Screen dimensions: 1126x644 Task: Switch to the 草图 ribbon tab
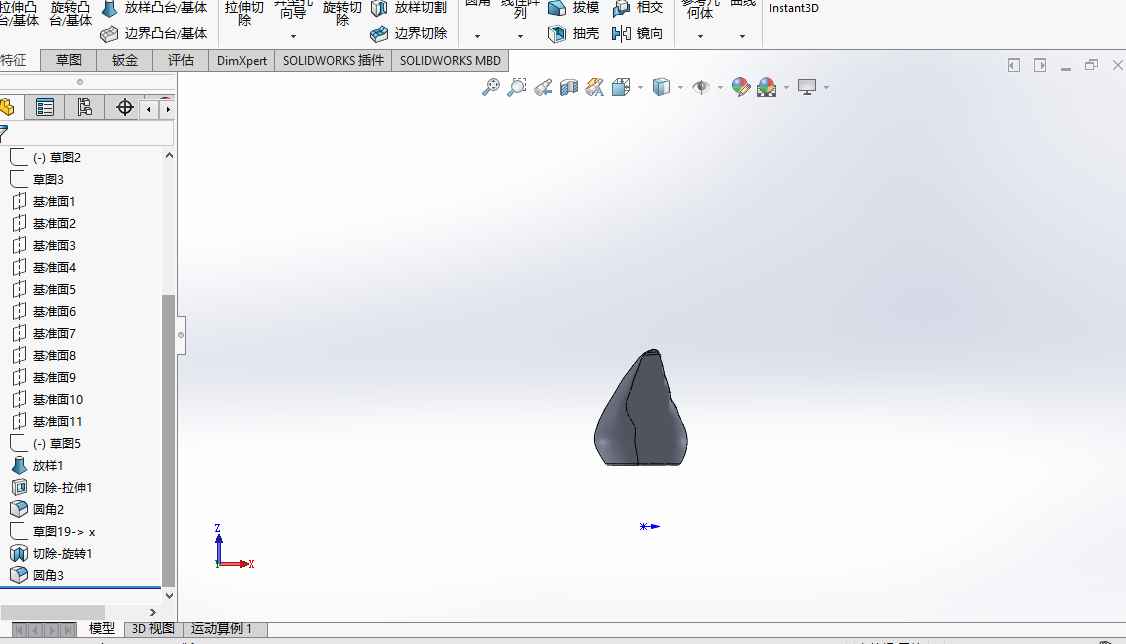[69, 60]
